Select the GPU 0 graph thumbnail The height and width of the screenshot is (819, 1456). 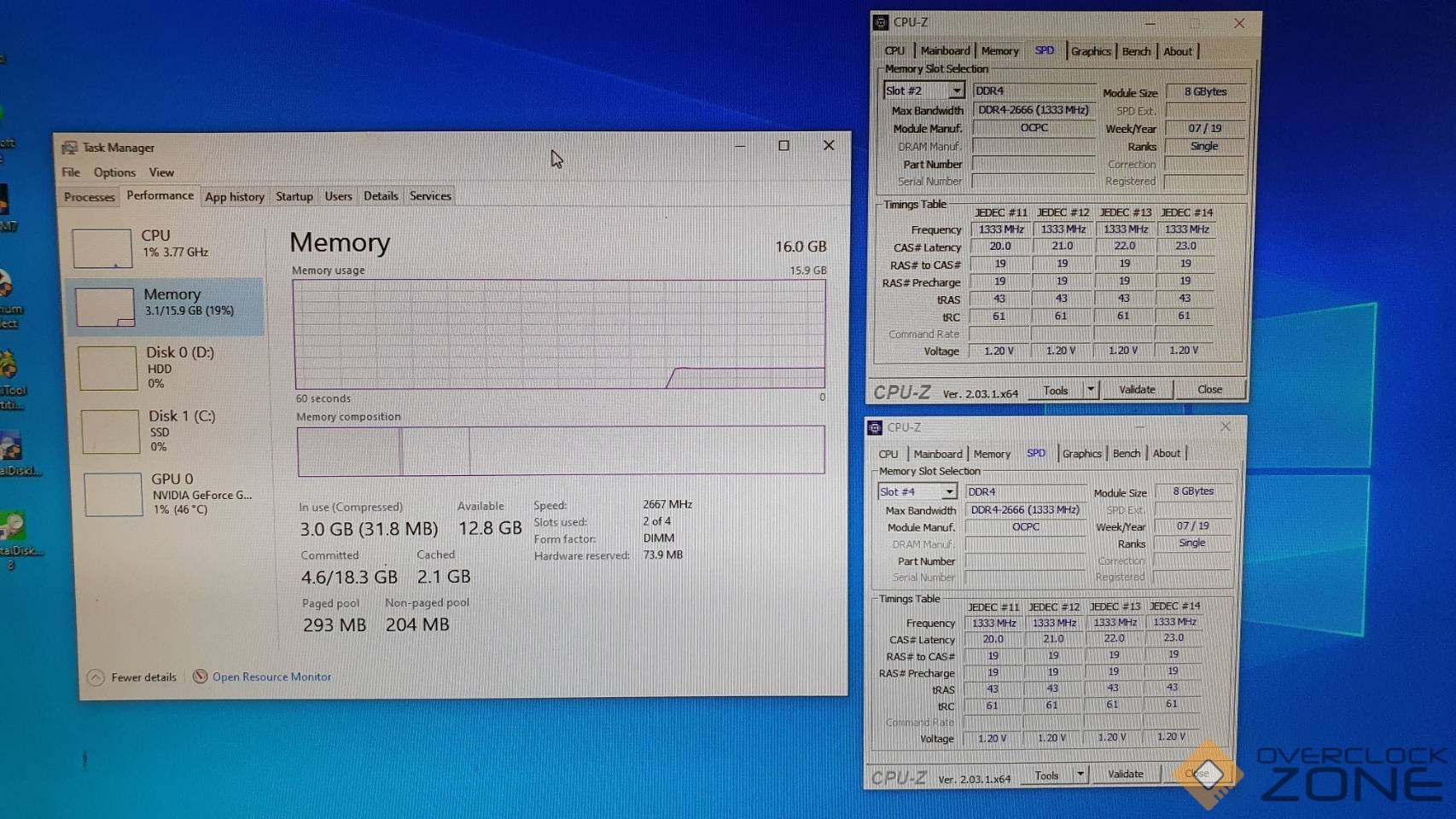pos(113,495)
